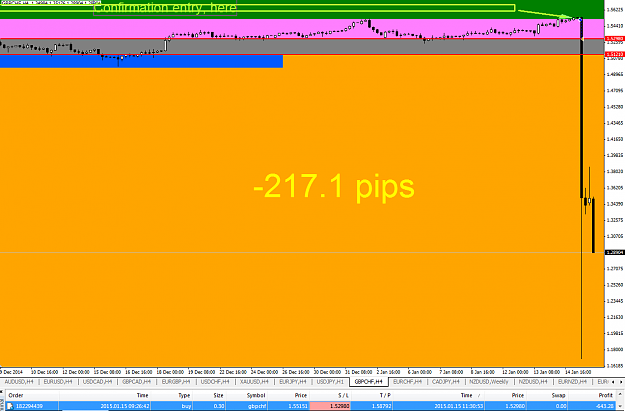
Task: Select the NZDUSD,Weekly chart tab
Action: [489, 382]
